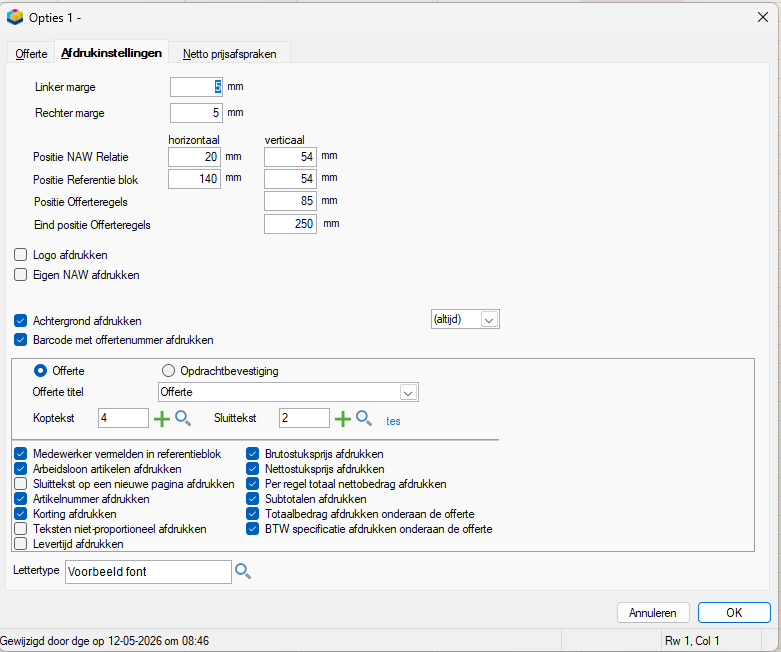Viewport: 781px width, 652px height.
Task: Click the magnifier icon next to Koptekst
Action: 183,418
